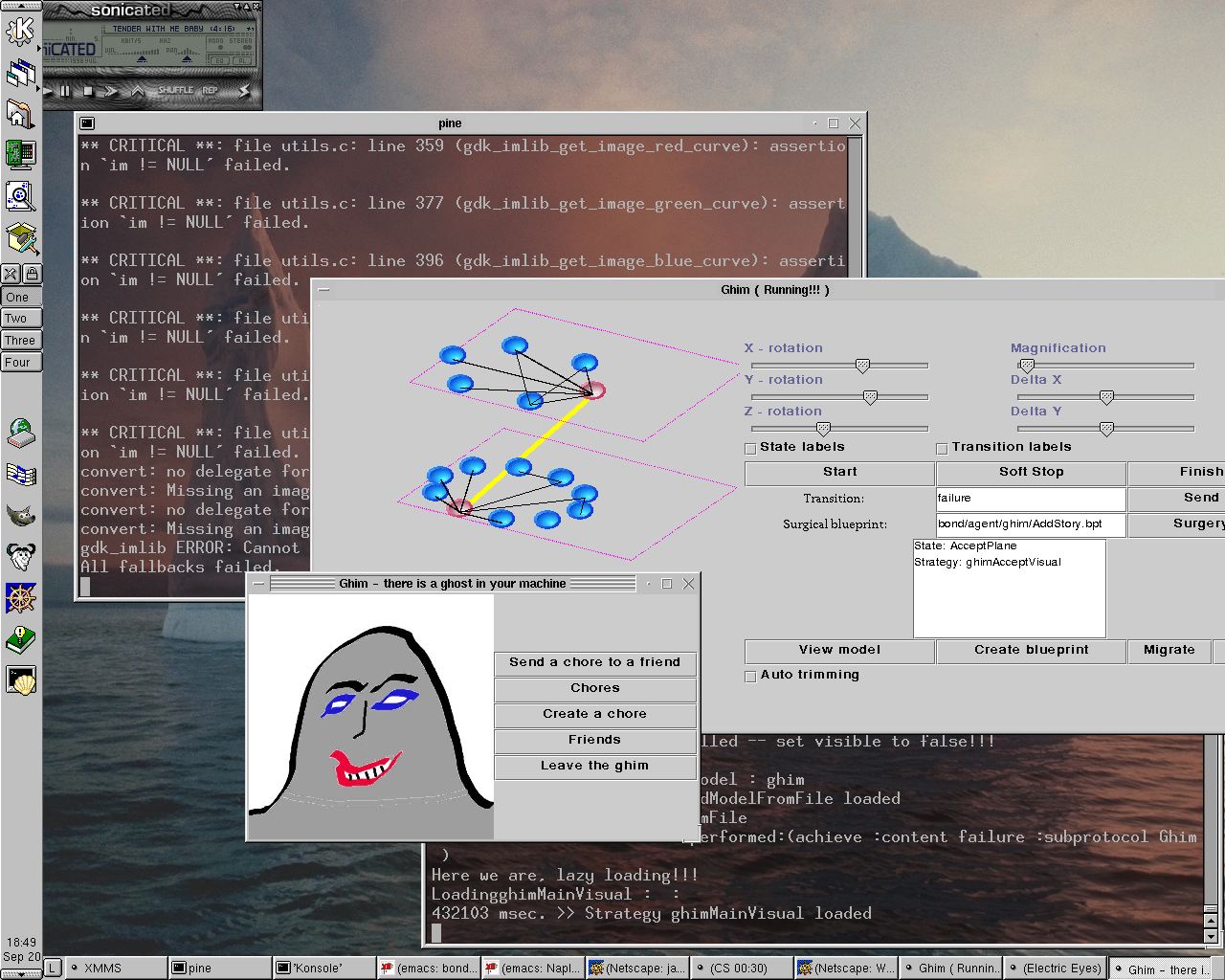1225x980 pixels.
Task: Click the Soft Stop button
Action: point(1031,472)
